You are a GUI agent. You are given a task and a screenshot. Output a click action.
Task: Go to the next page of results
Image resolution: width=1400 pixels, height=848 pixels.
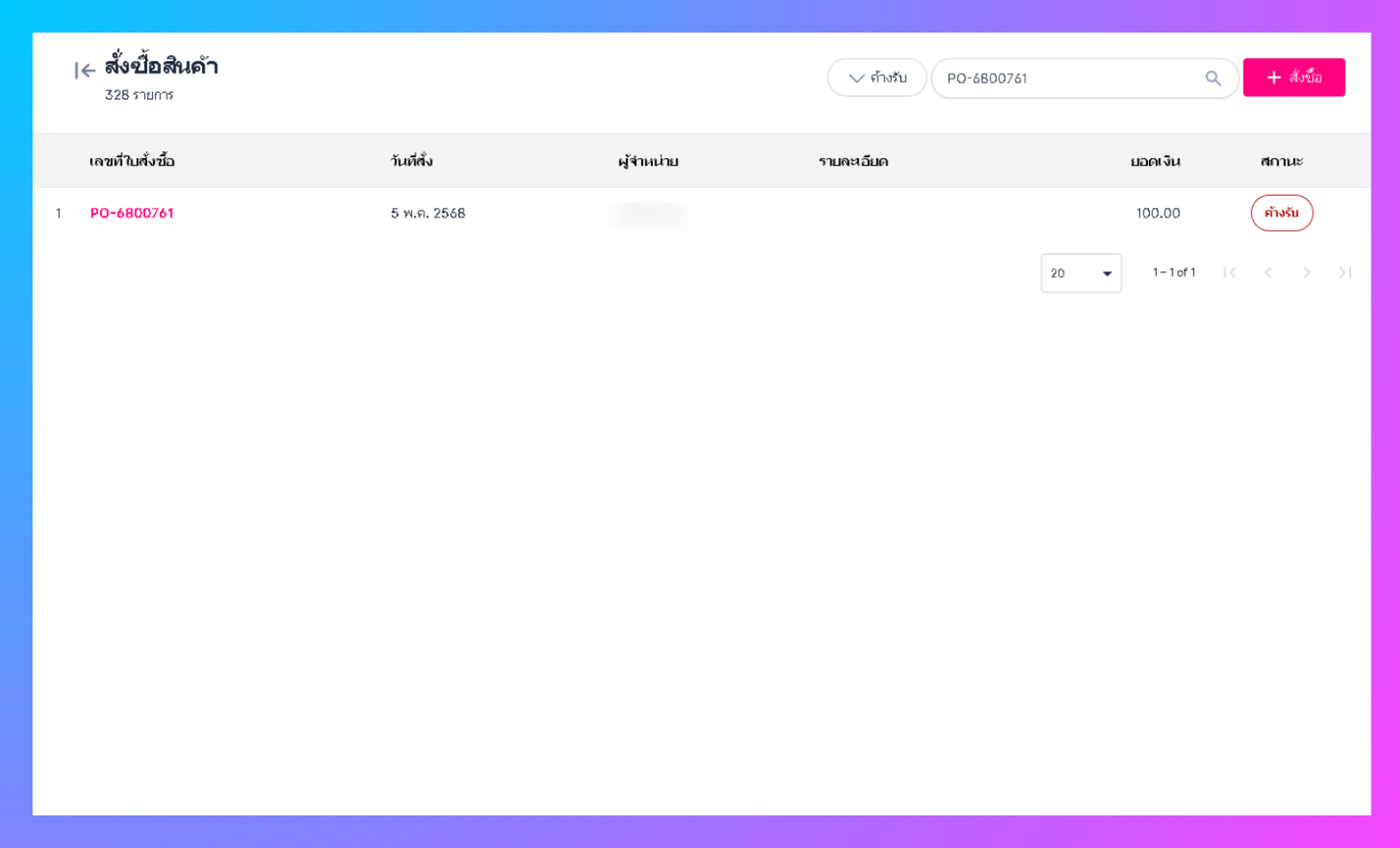(x=1306, y=272)
